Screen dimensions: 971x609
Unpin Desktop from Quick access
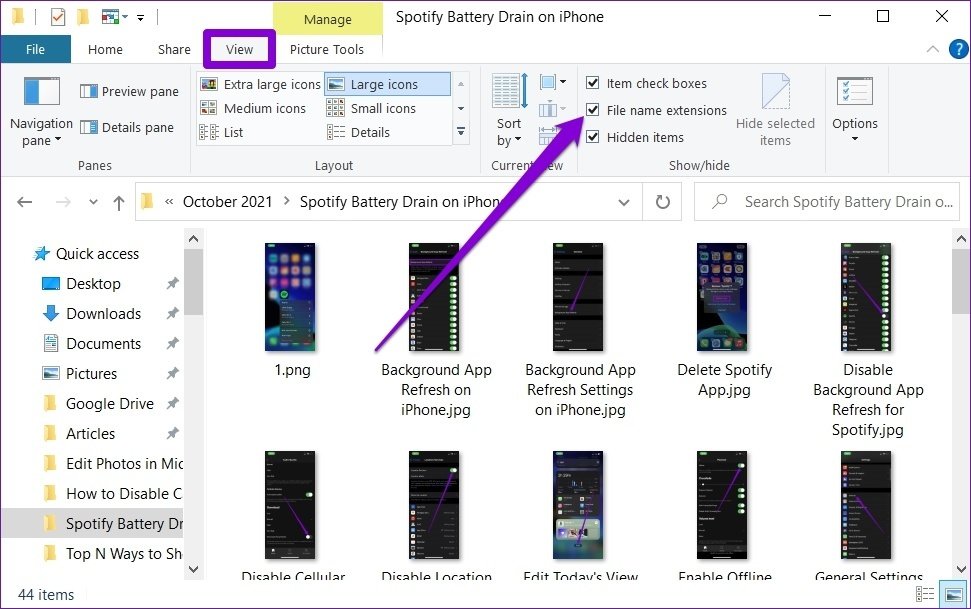tap(172, 284)
